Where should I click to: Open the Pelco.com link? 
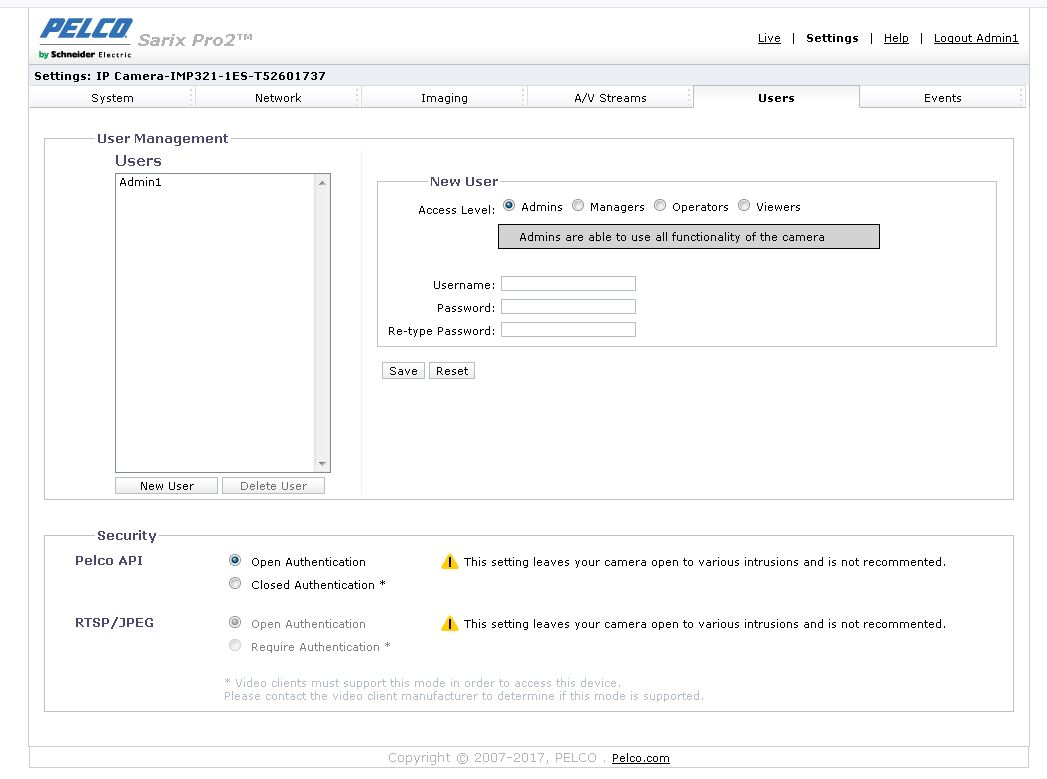pos(639,758)
